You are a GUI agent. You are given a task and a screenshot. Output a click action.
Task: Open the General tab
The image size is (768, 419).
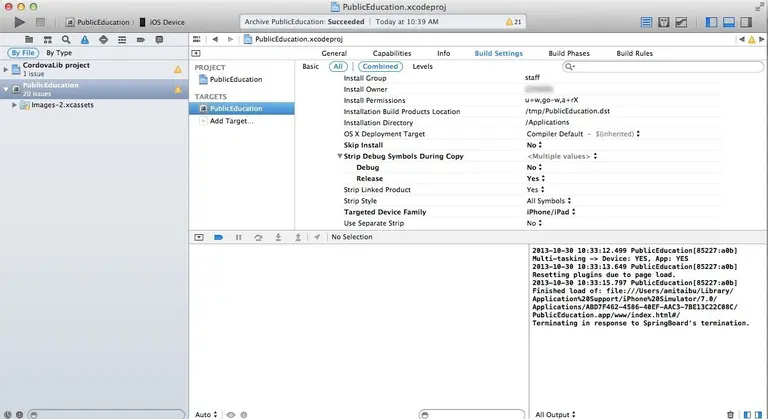334,53
